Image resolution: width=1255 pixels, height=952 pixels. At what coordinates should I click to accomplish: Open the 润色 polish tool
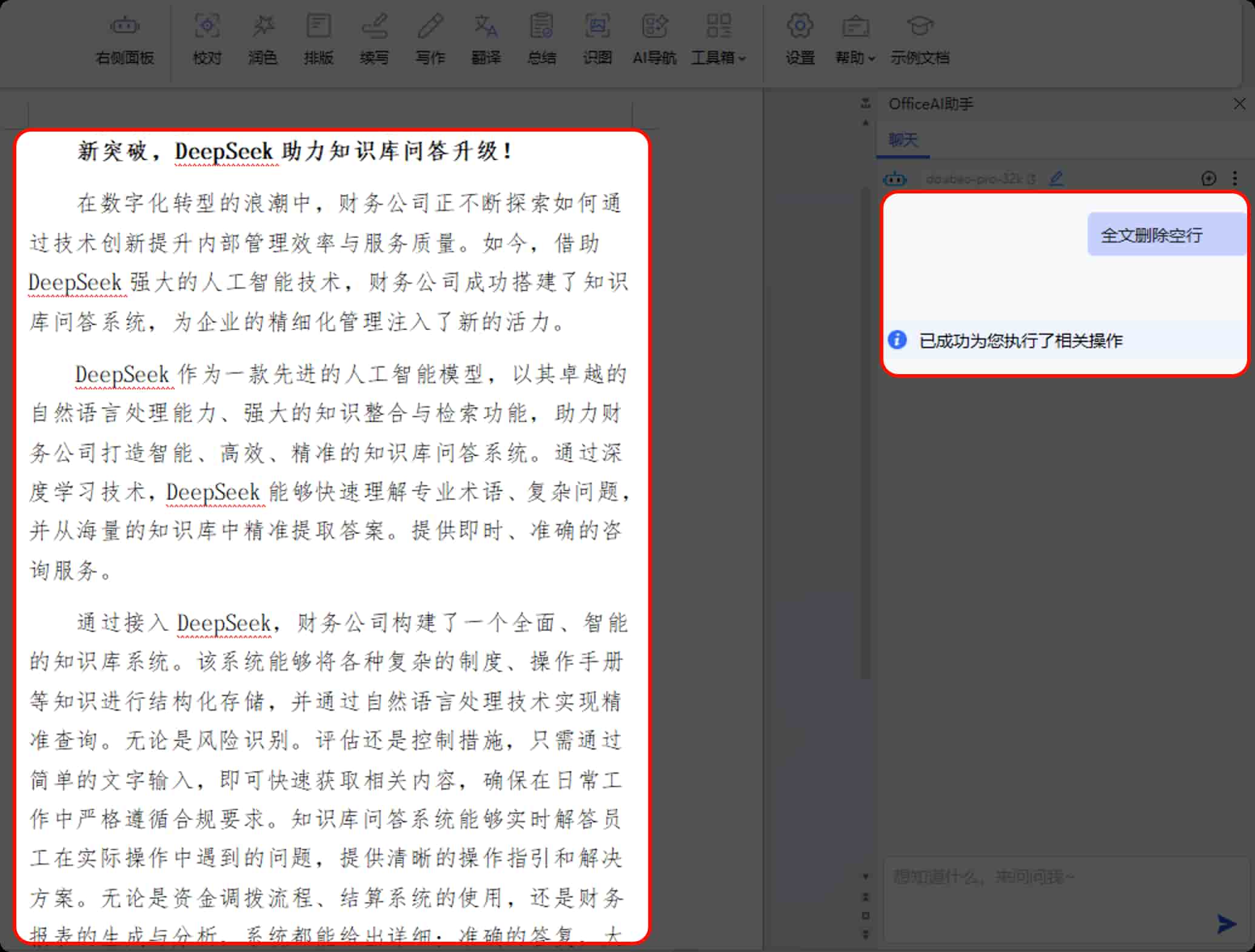point(263,38)
